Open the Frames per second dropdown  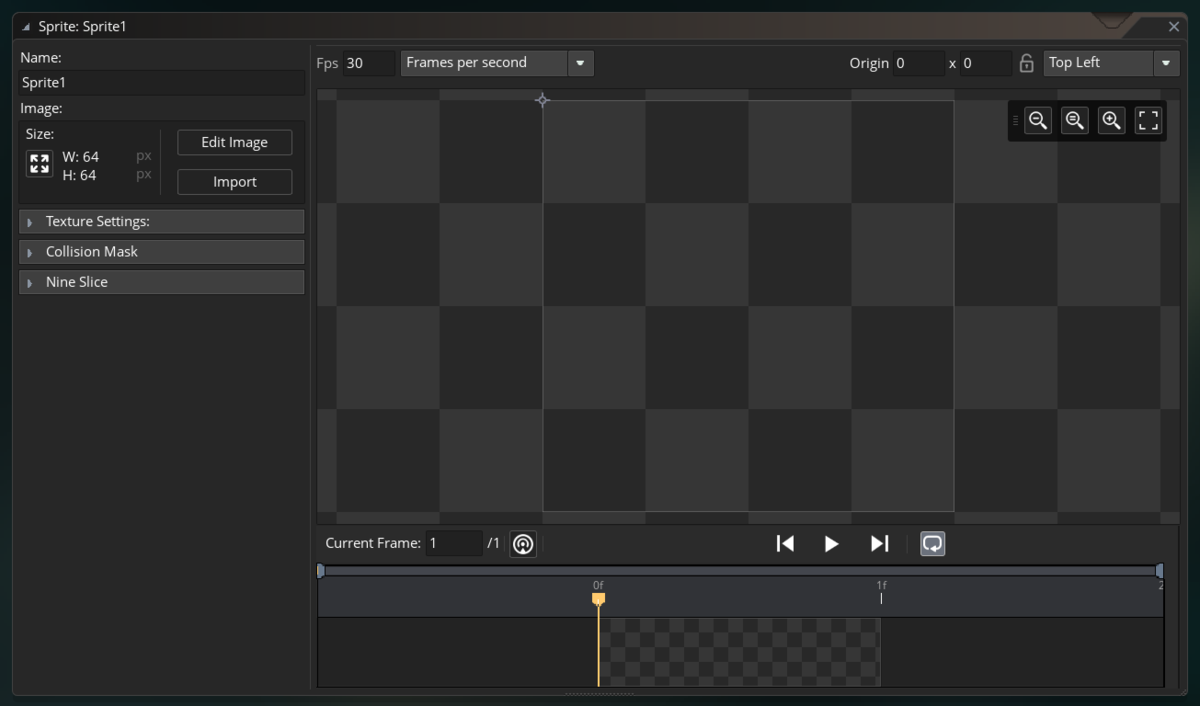(497, 63)
